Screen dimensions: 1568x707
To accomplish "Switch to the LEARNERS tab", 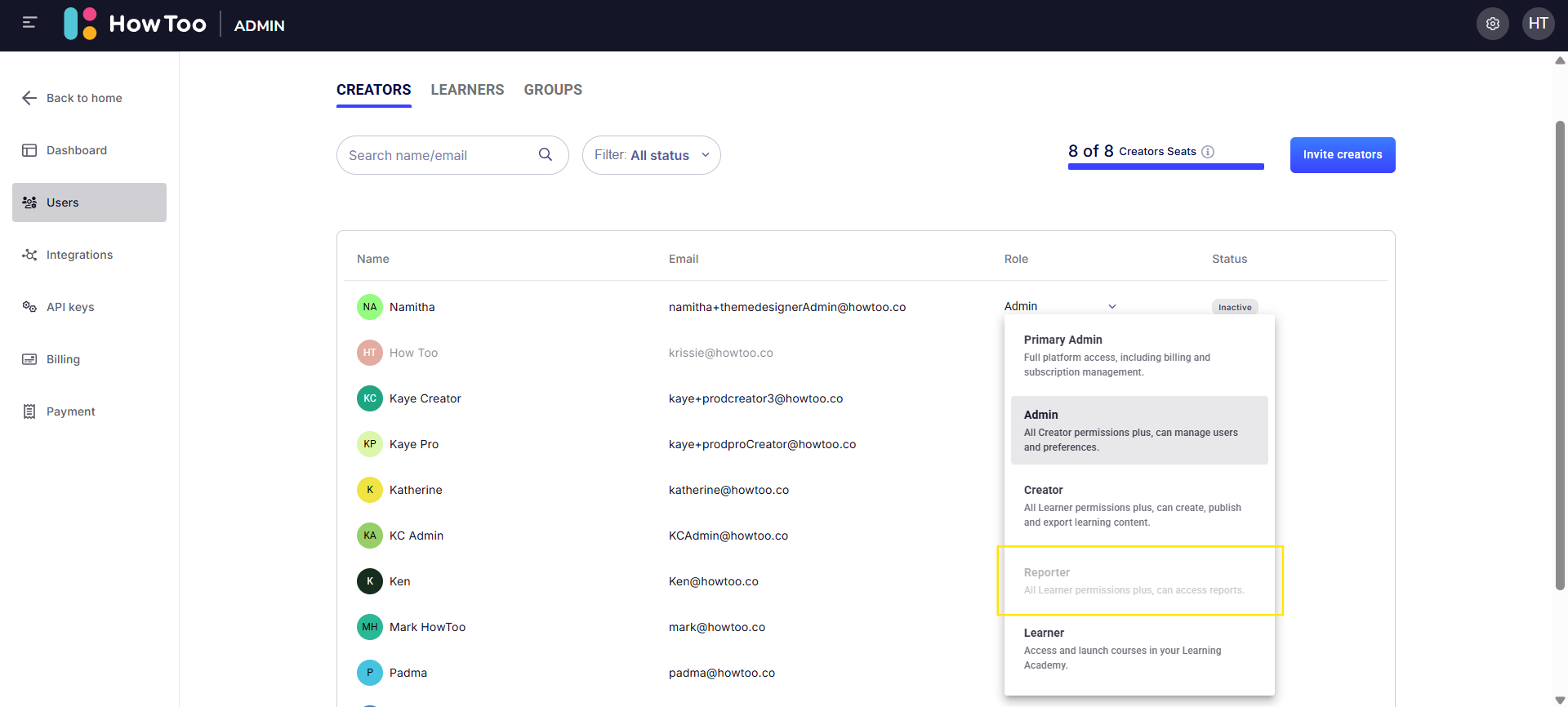I will (x=467, y=90).
